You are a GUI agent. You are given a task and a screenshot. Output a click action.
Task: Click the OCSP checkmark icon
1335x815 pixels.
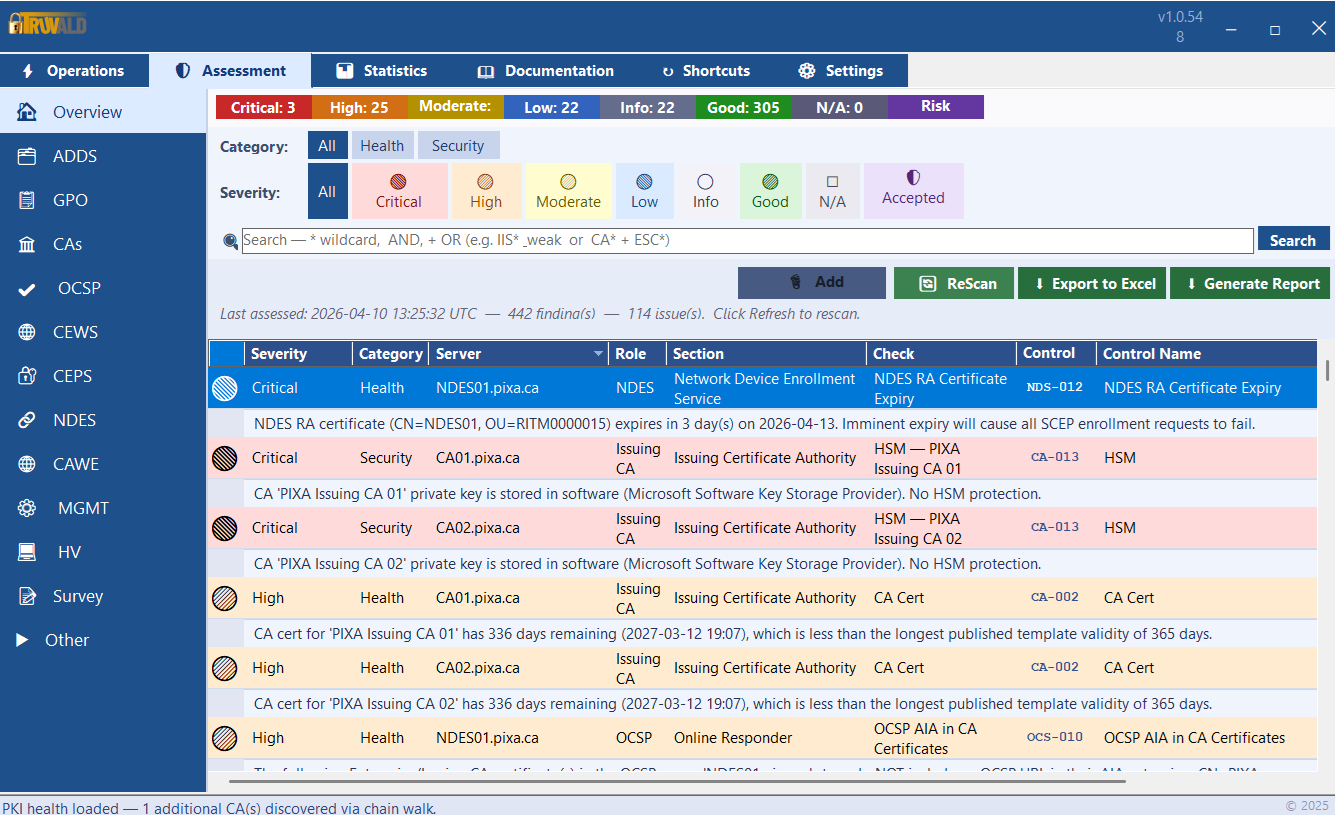[27, 288]
